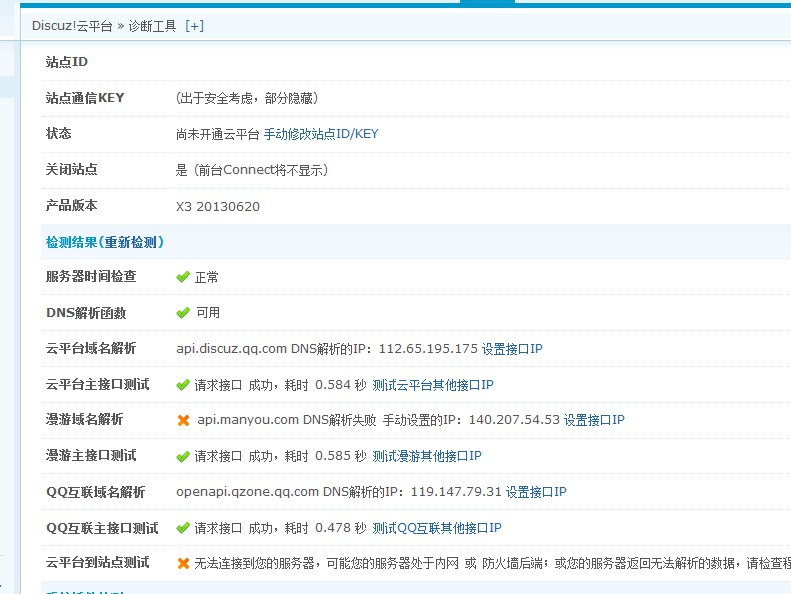Viewport: 791px width, 594px height.
Task: Click the QQ互联域名解析 label
Action: point(95,492)
